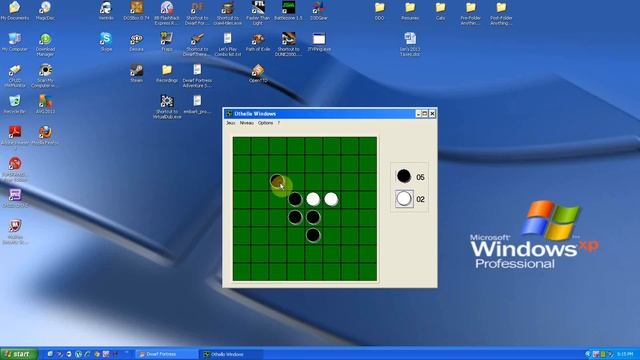The height and width of the screenshot is (360, 640).
Task: Open the Niveau menu in Othello
Action: pyautogui.click(x=246, y=123)
